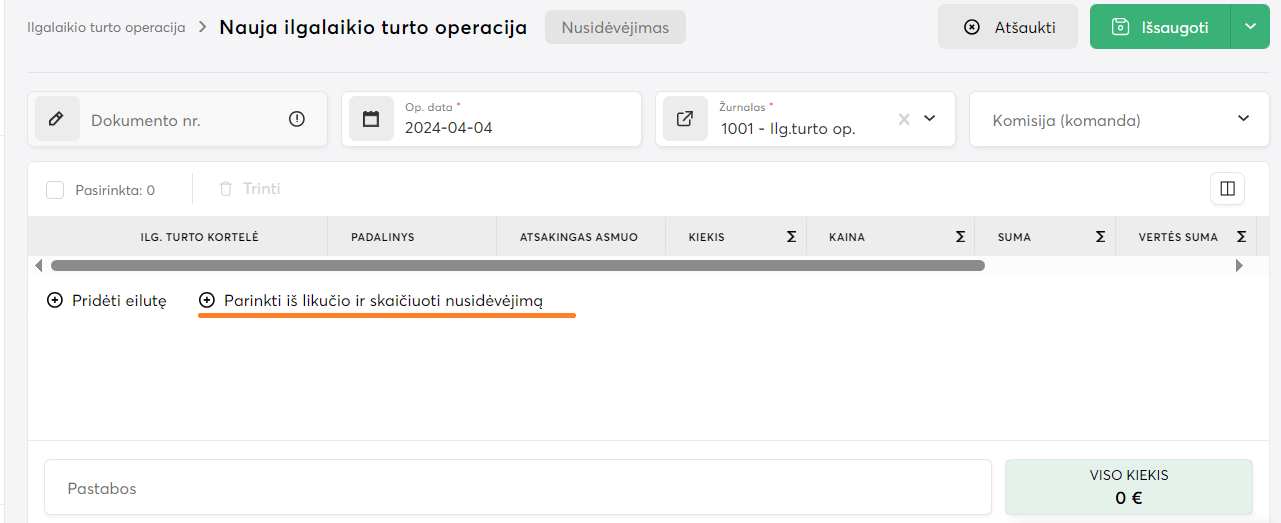Image resolution: width=1281 pixels, height=523 pixels.
Task: Toggle the Pasirinkta select-all checkbox
Action: (55, 190)
